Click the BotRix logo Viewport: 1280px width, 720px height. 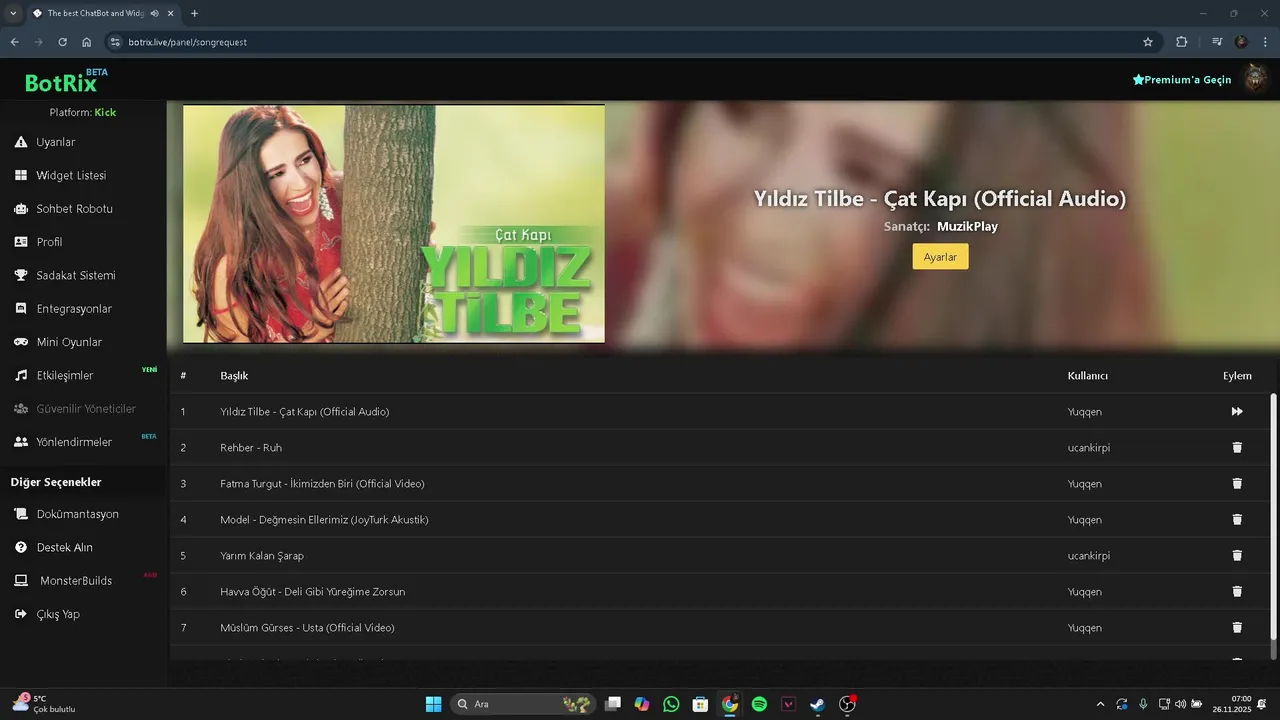[x=62, y=82]
